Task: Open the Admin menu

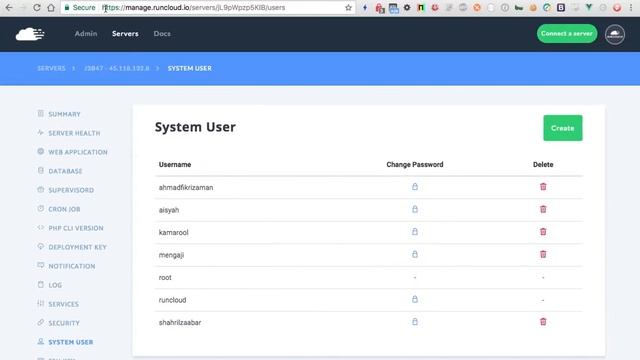Action: [x=86, y=33]
